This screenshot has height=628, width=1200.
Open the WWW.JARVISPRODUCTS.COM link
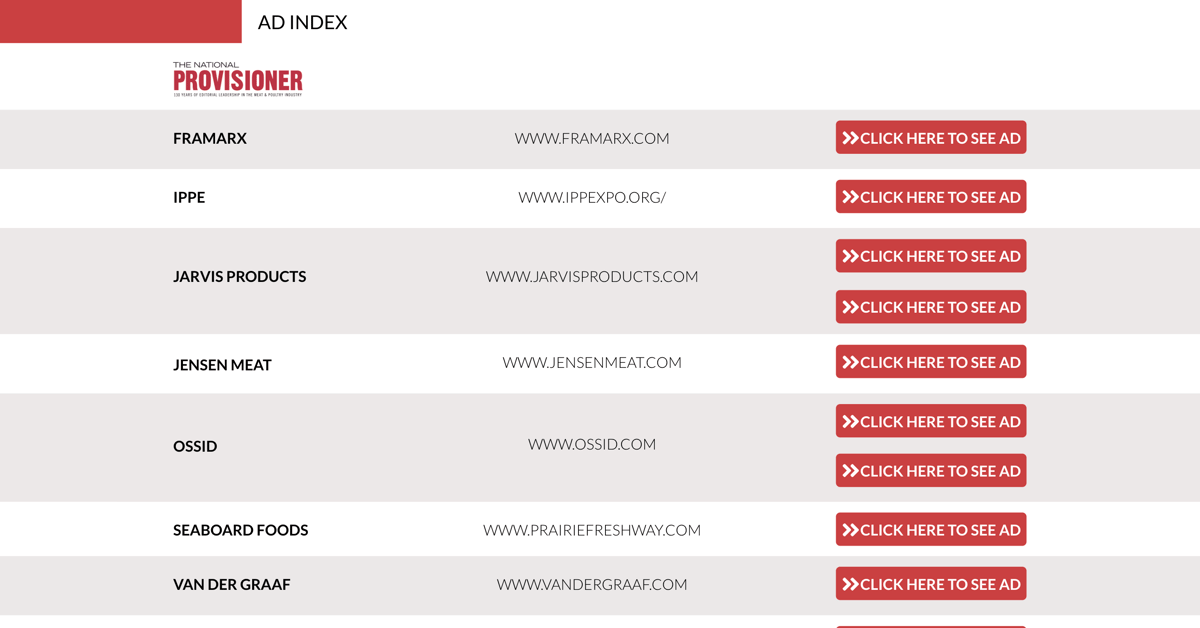click(x=592, y=276)
